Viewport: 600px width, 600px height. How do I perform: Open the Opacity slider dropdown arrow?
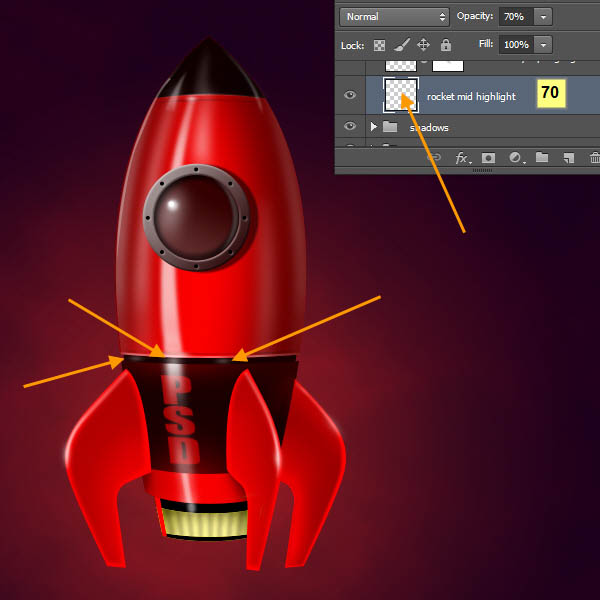click(542, 17)
